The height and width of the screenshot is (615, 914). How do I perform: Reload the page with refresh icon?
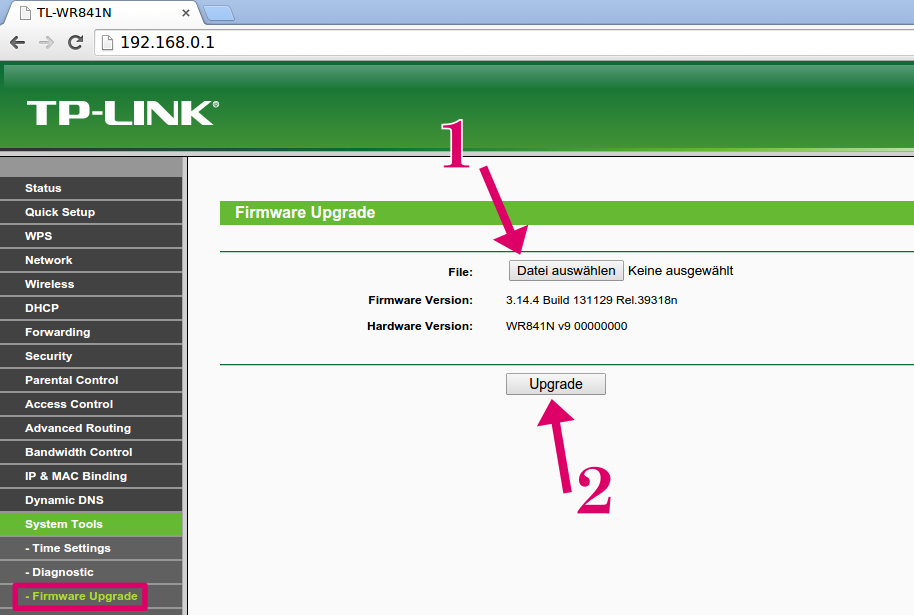(x=75, y=43)
